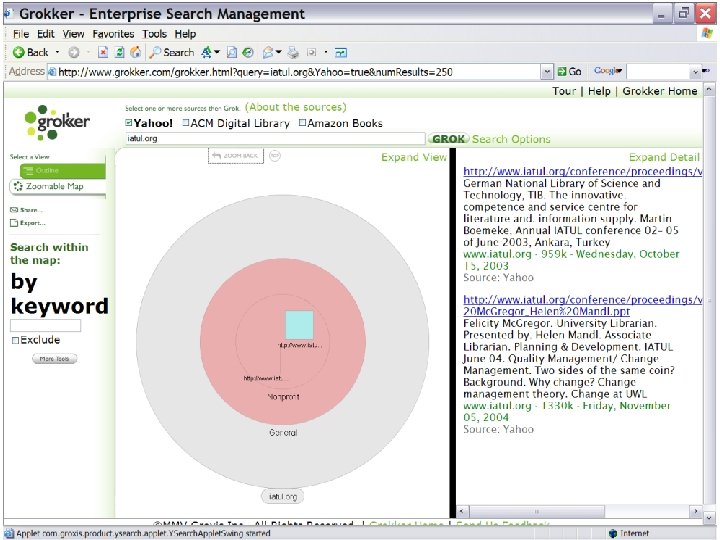Open the History toolbar icon

point(248,53)
